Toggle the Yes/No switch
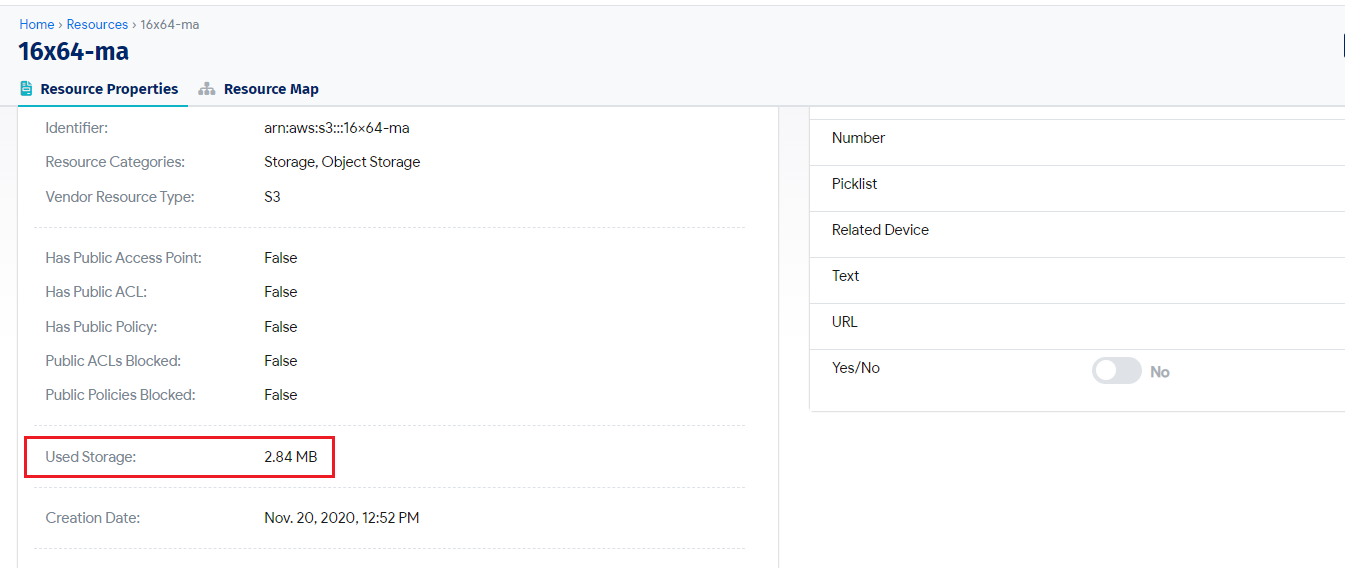Viewport: 1345px width, 568px height. 1116,371
